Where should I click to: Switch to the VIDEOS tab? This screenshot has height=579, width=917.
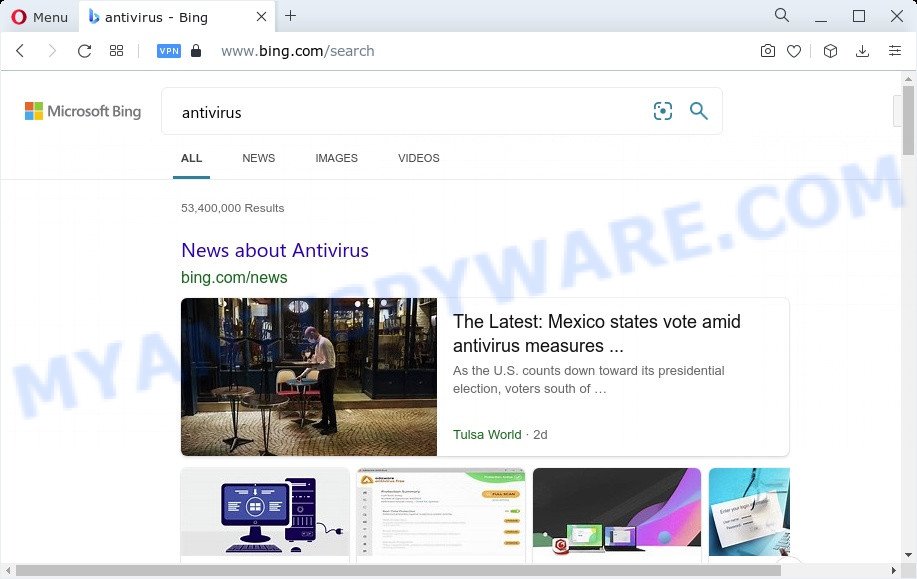419,158
